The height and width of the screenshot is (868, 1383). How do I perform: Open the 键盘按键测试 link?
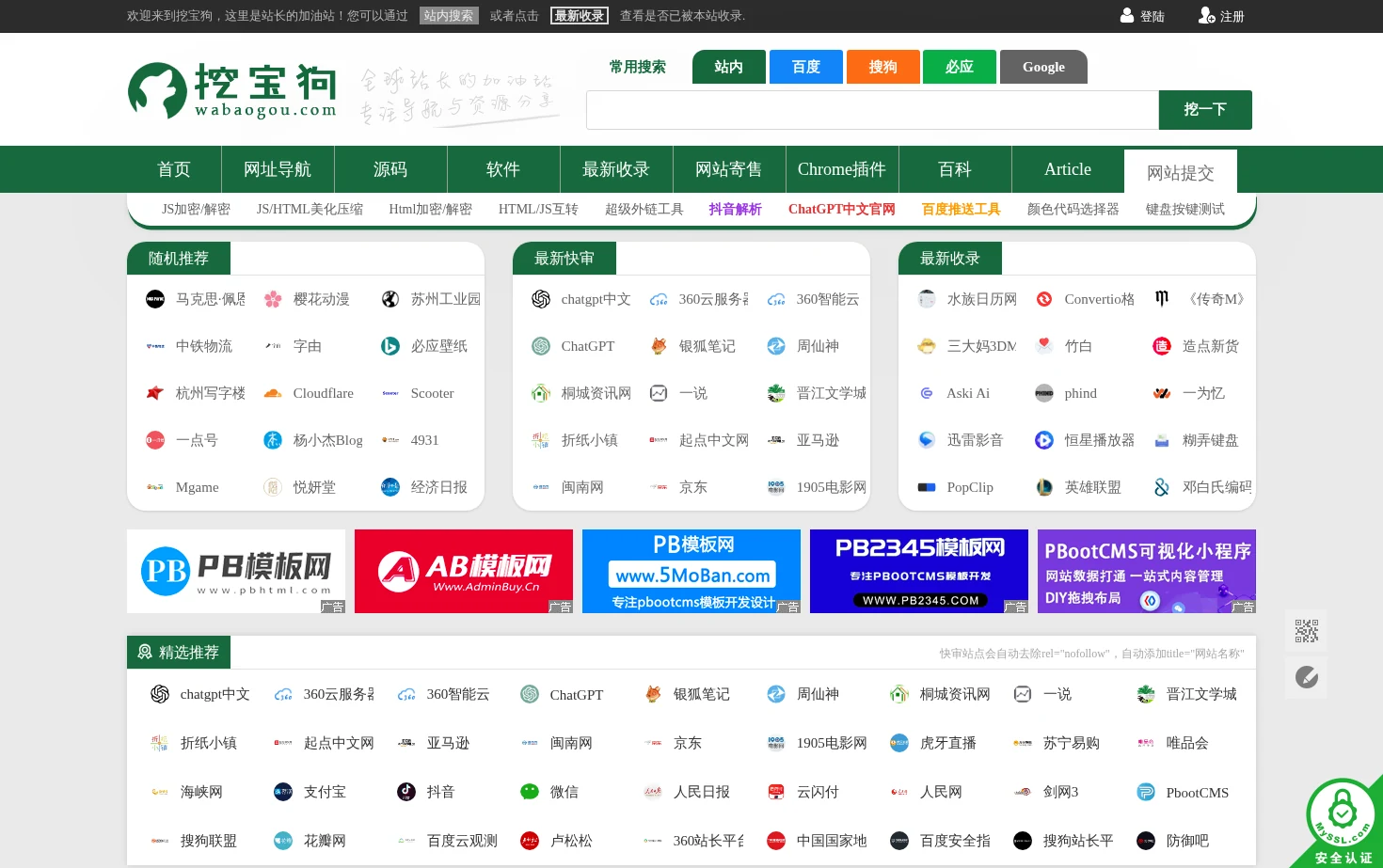point(1185,209)
